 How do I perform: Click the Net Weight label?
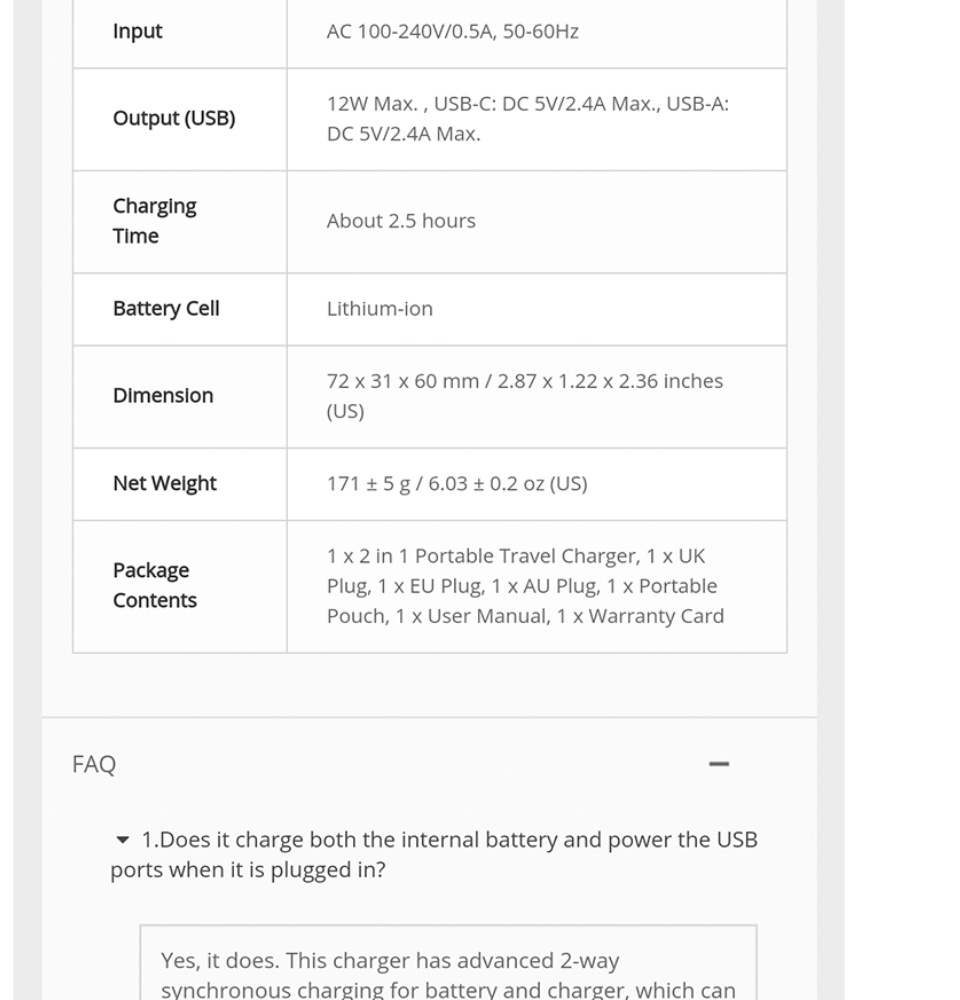[x=165, y=483]
